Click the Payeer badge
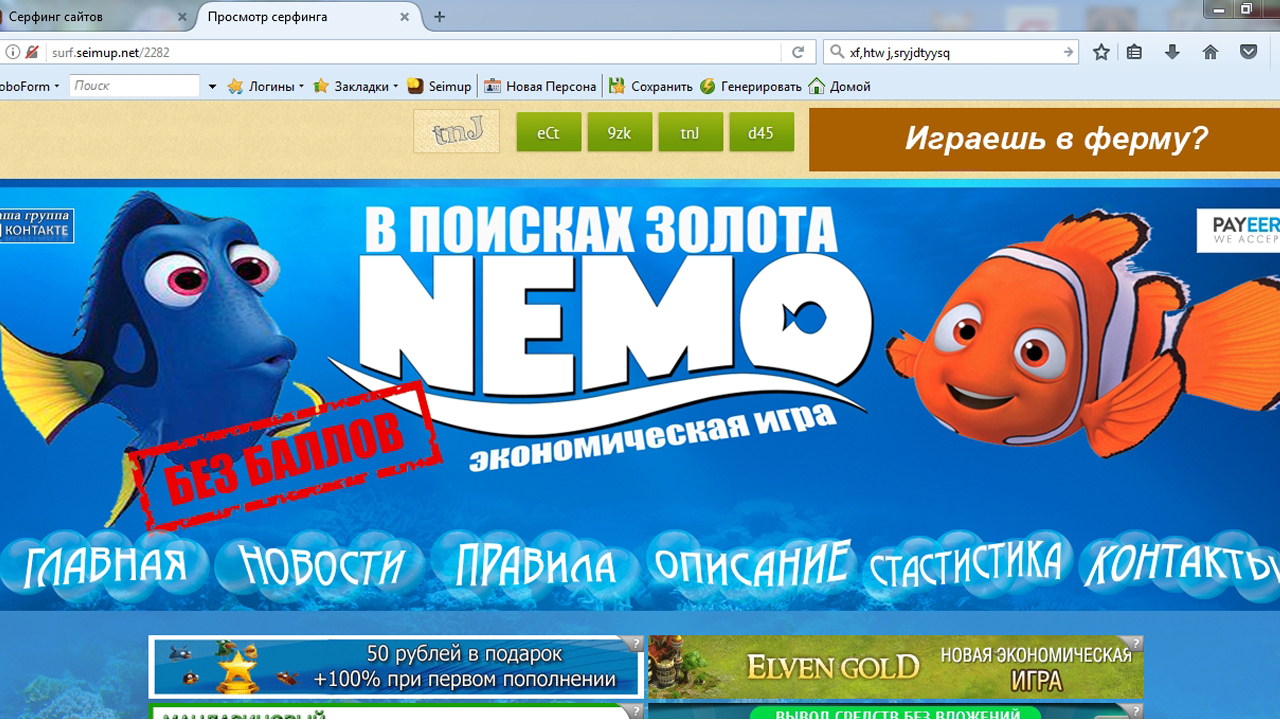 point(1238,230)
